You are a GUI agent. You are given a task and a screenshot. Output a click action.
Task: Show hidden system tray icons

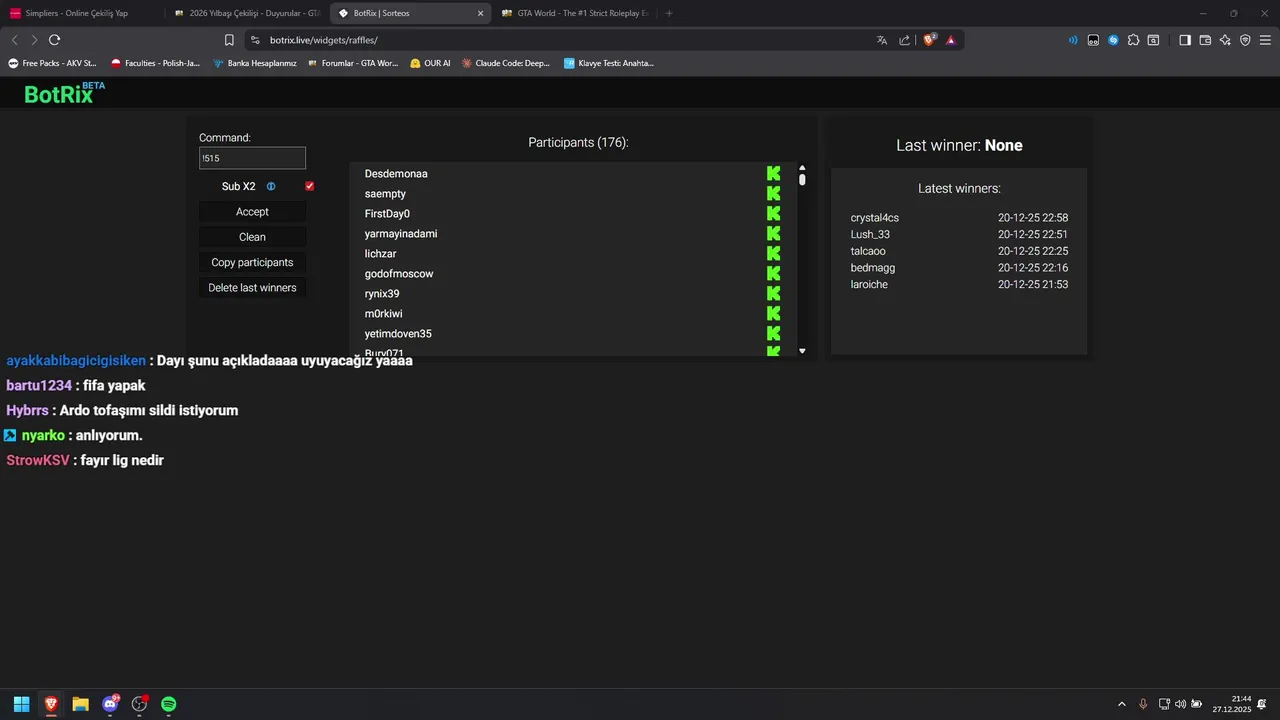[1121, 704]
